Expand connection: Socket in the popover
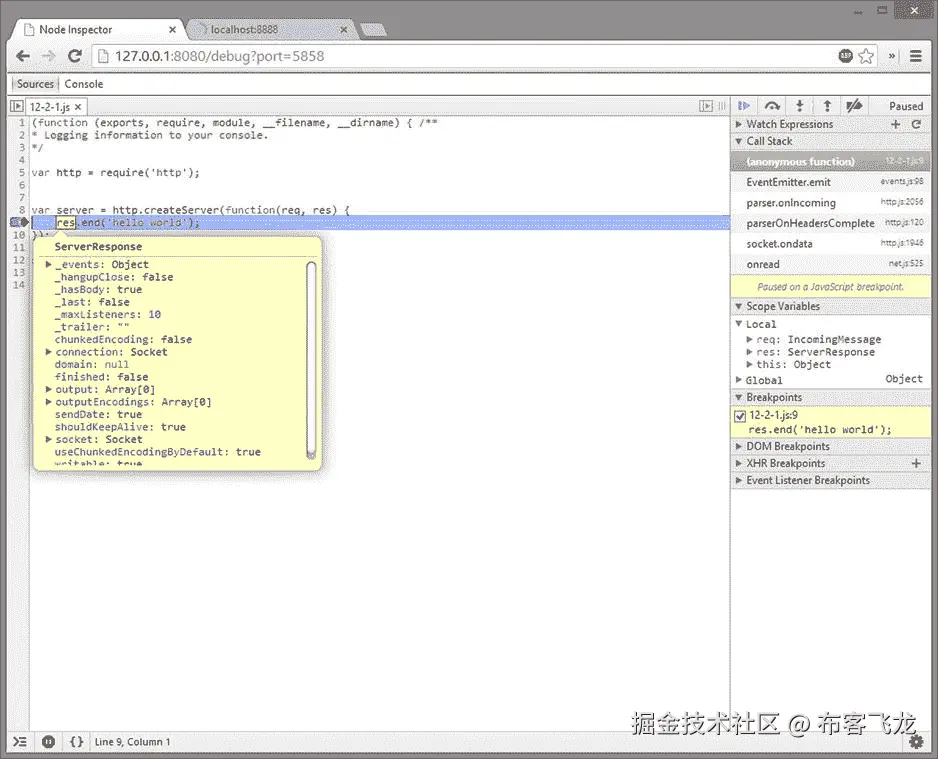Screen dimensions: 938x759 point(48,352)
